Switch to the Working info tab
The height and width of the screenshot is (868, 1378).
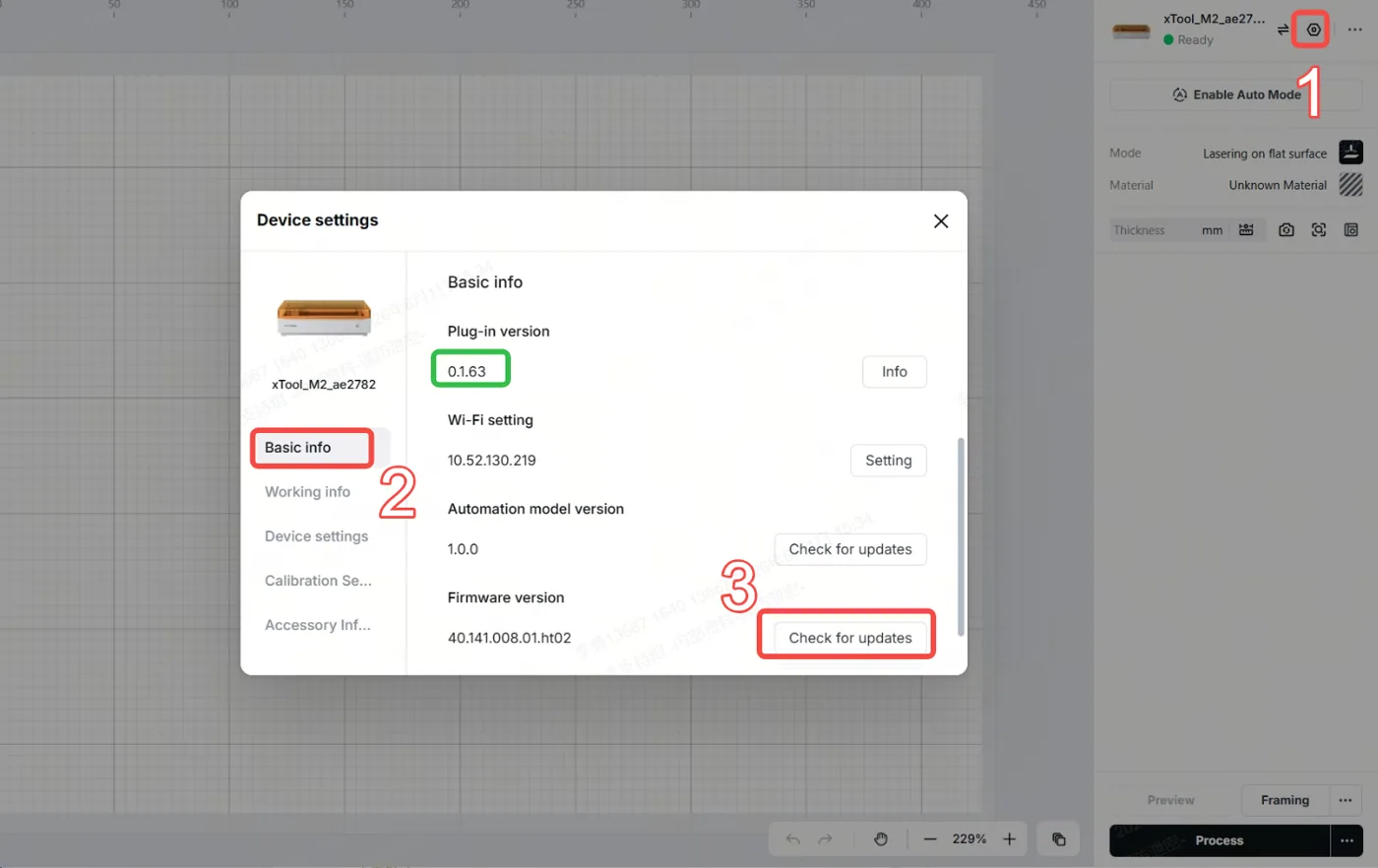(307, 492)
